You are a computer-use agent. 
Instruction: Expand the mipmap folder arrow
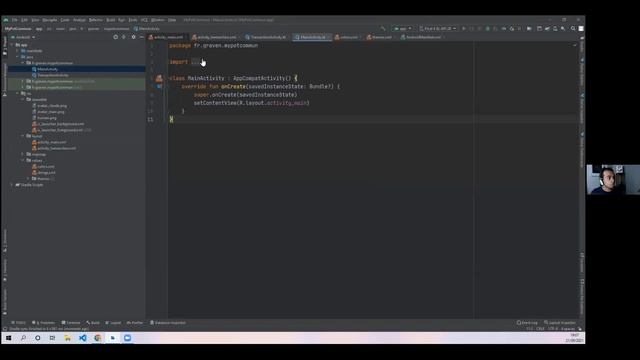click(x=22, y=154)
